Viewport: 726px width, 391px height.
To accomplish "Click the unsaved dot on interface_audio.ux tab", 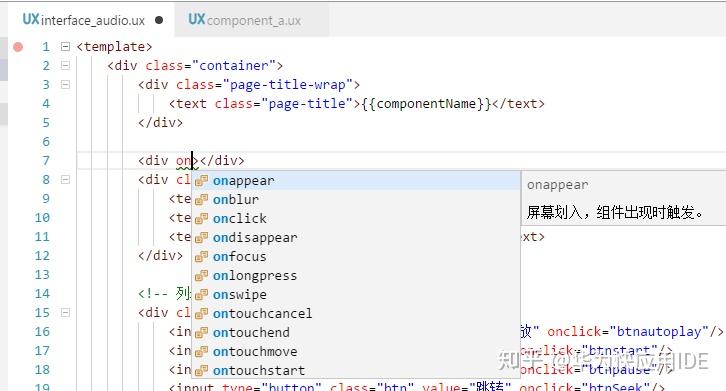I will 159,20.
